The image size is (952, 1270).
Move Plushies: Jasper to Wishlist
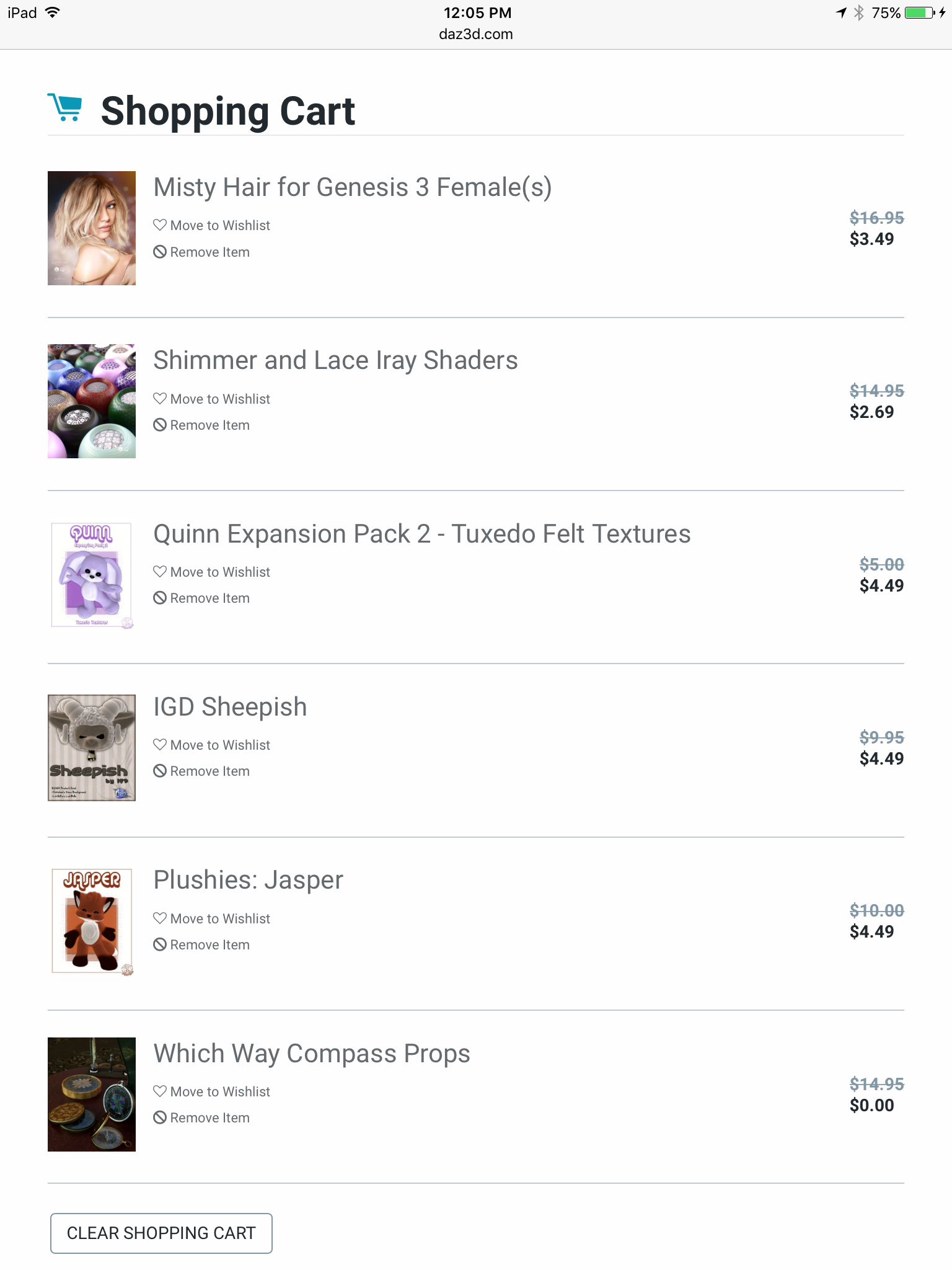click(x=219, y=918)
